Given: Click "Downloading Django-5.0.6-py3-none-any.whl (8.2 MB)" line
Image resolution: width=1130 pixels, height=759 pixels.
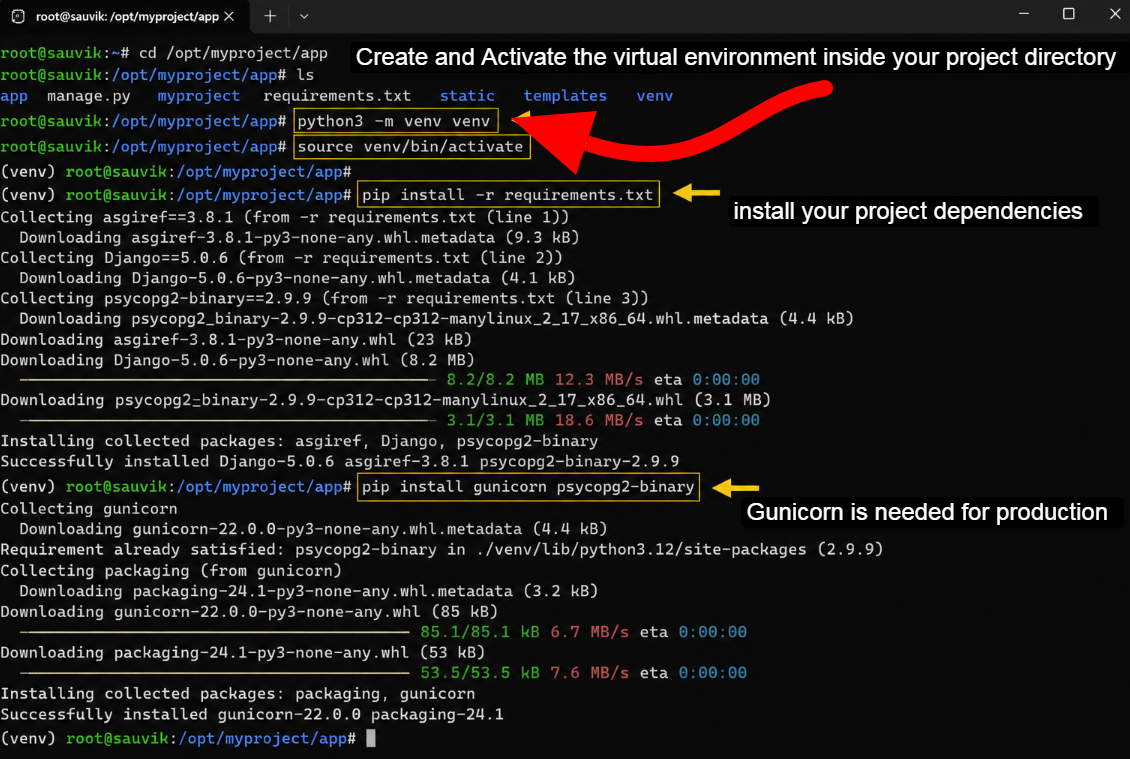Looking at the screenshot, I should pyautogui.click(x=238, y=360).
